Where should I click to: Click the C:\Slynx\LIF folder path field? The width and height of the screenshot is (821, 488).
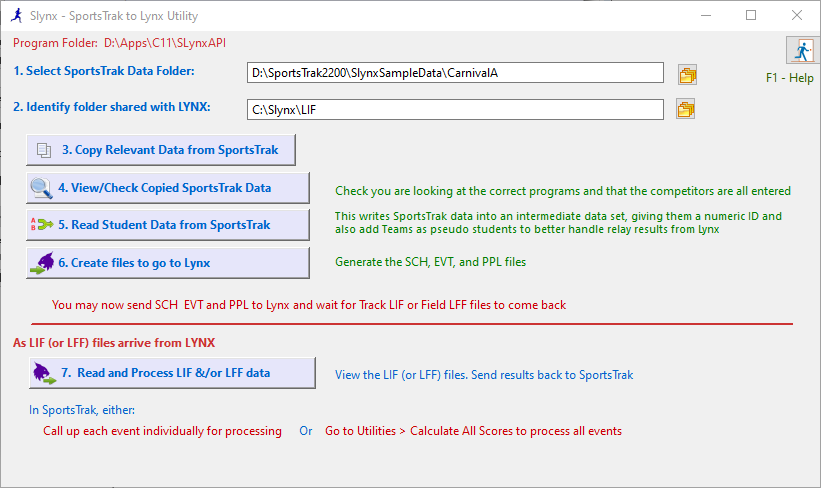click(455, 109)
